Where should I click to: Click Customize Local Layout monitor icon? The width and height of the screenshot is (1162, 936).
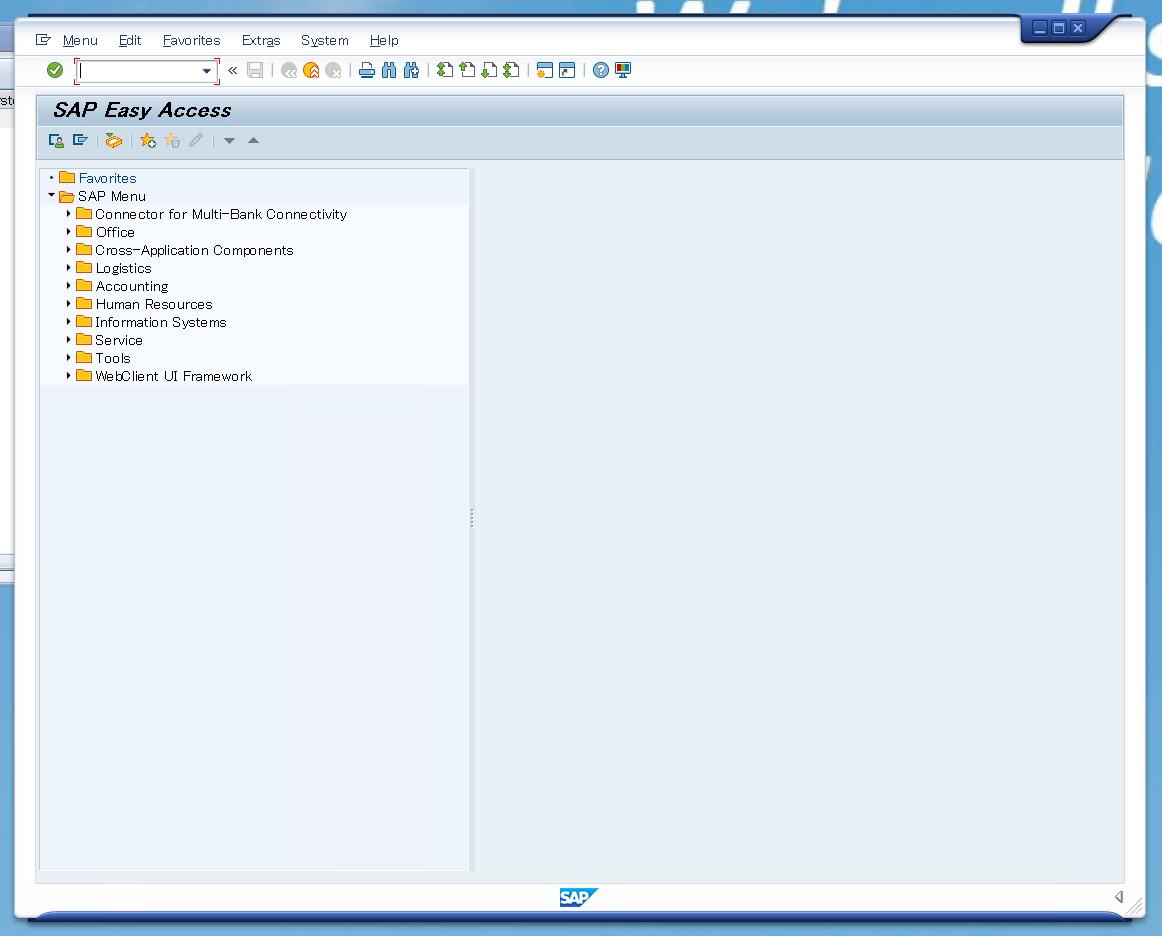623,70
